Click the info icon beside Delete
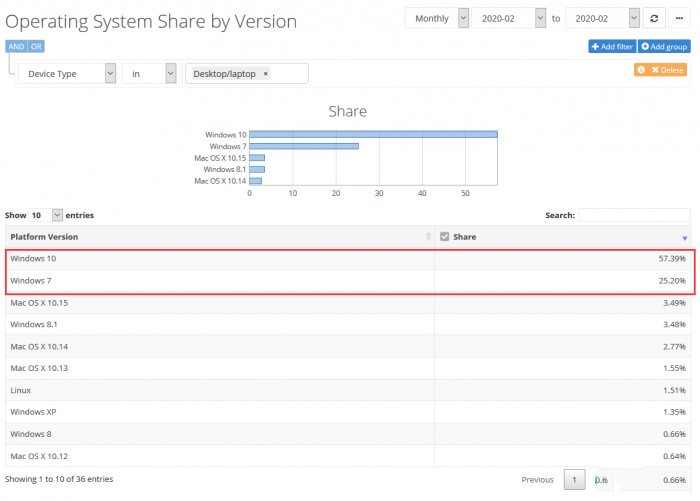Viewport: 700px width, 501px height. click(641, 70)
